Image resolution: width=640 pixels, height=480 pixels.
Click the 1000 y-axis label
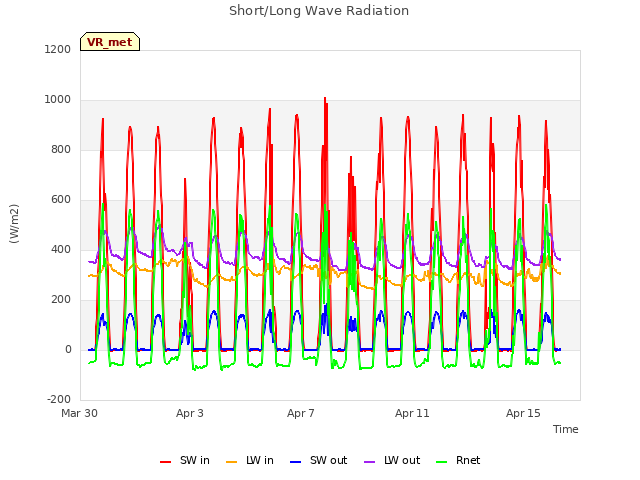tap(58, 100)
